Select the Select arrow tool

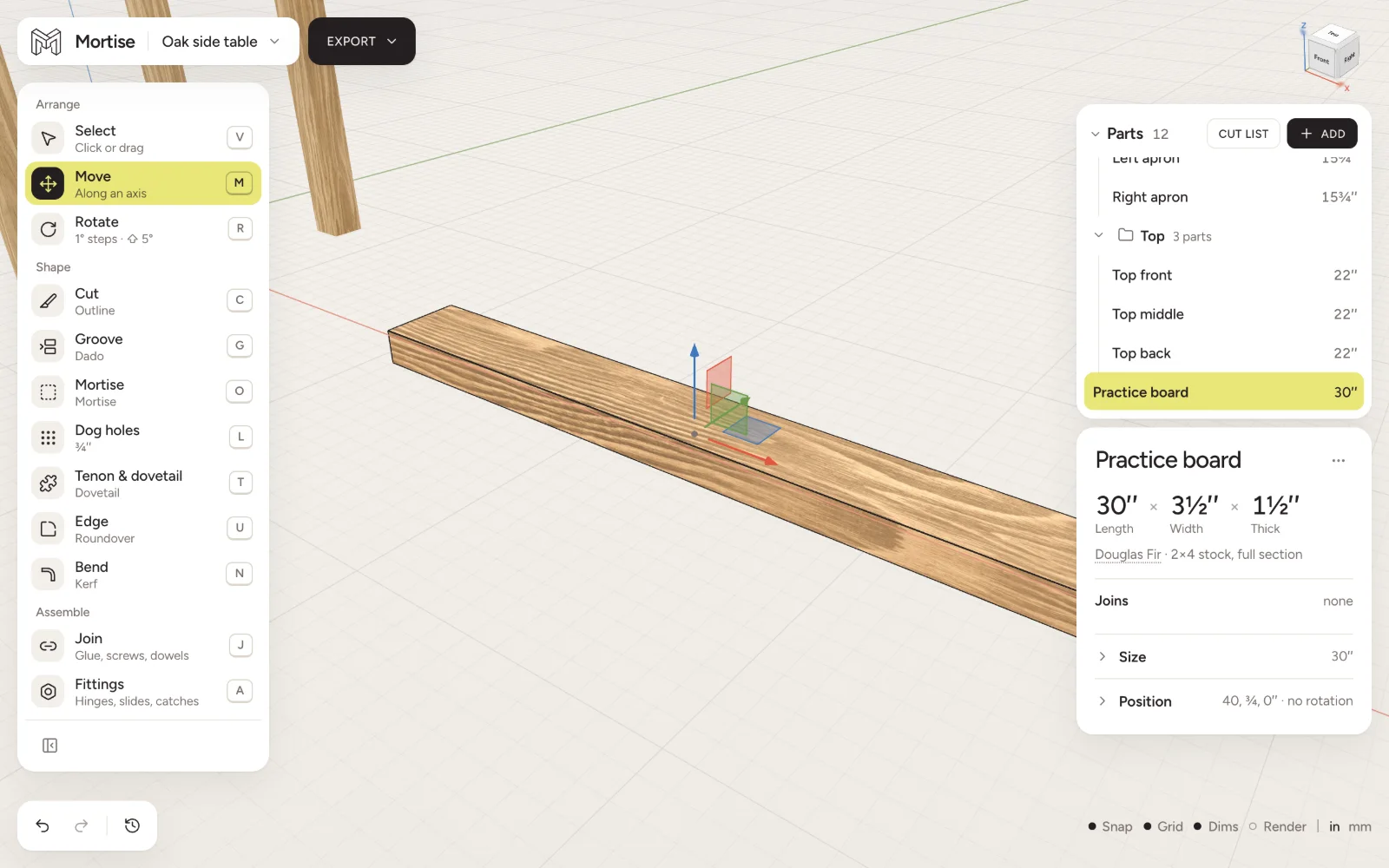coord(143,138)
